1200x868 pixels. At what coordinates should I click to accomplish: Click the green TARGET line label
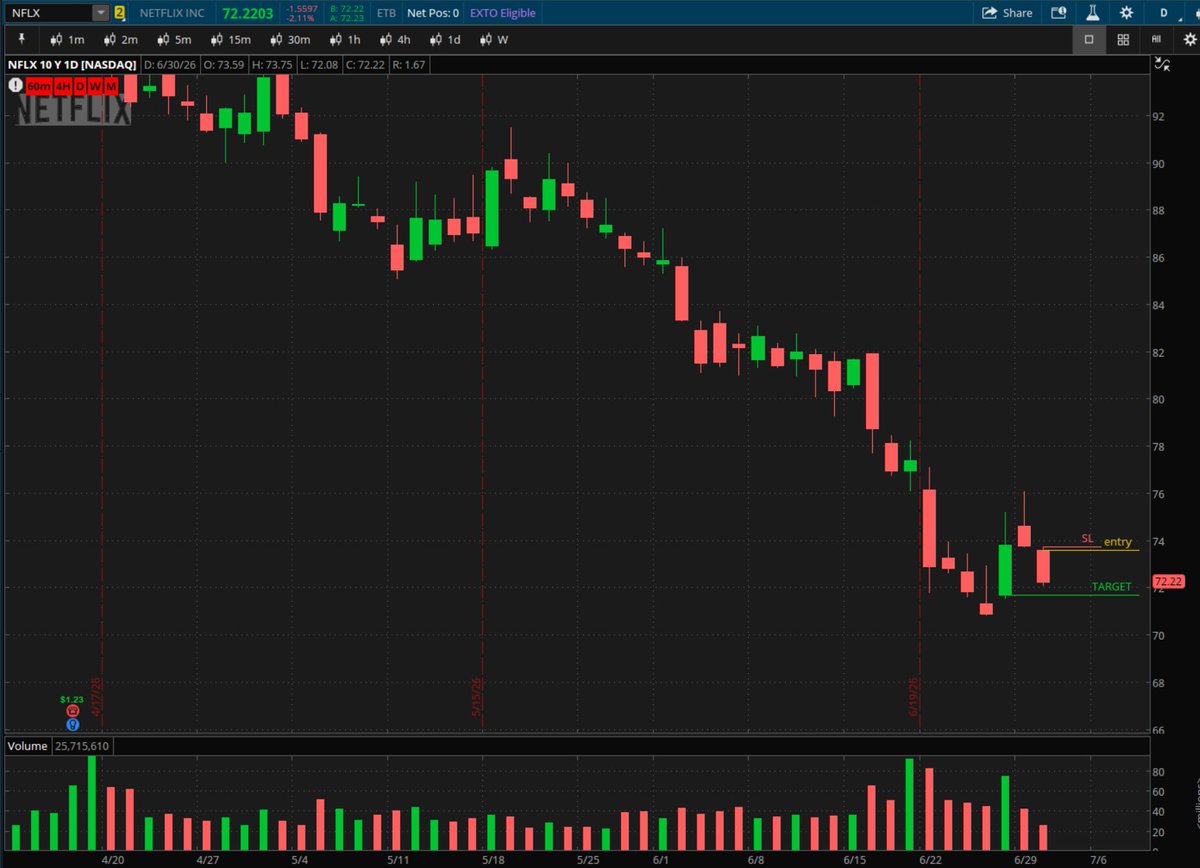click(1111, 587)
